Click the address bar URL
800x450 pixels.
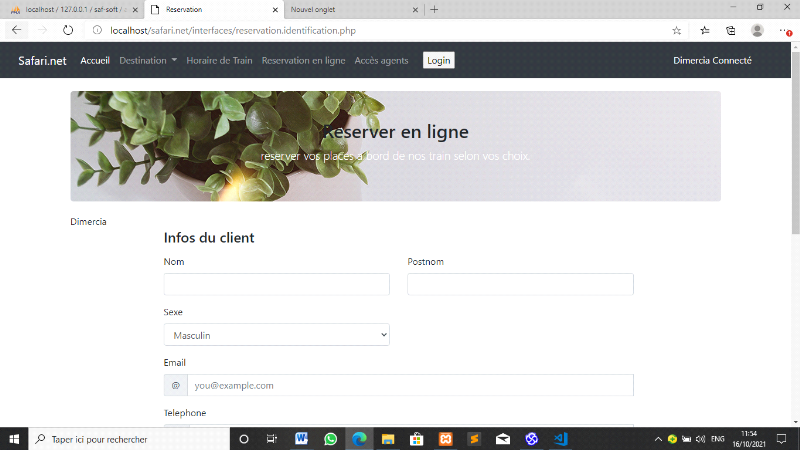click(x=233, y=31)
